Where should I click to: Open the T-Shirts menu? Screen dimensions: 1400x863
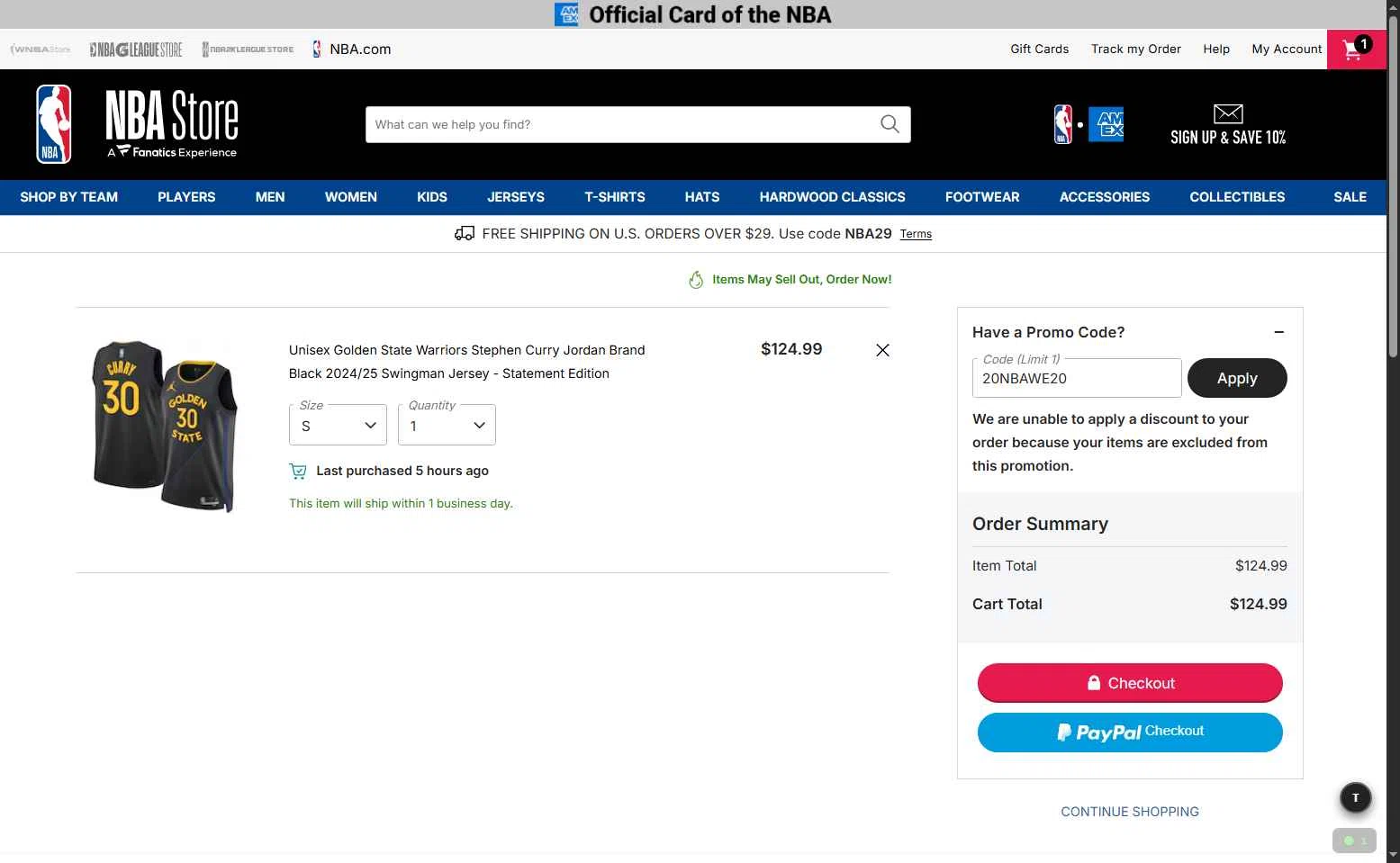coord(615,197)
